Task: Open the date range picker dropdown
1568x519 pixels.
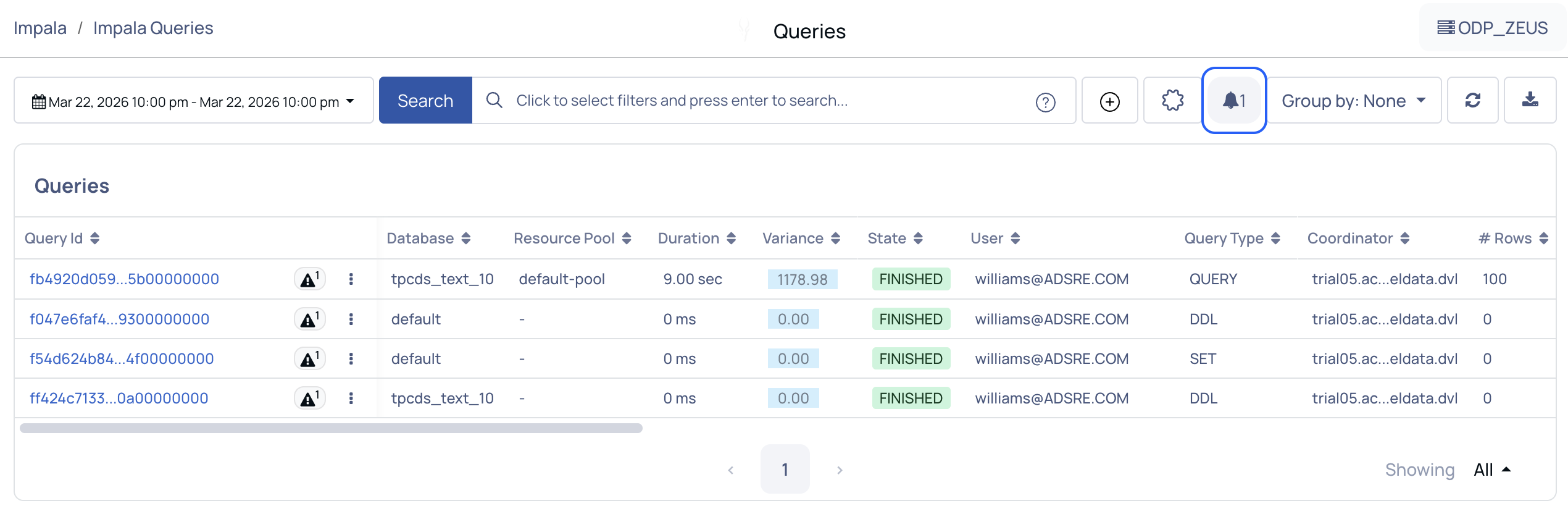Action: click(193, 101)
